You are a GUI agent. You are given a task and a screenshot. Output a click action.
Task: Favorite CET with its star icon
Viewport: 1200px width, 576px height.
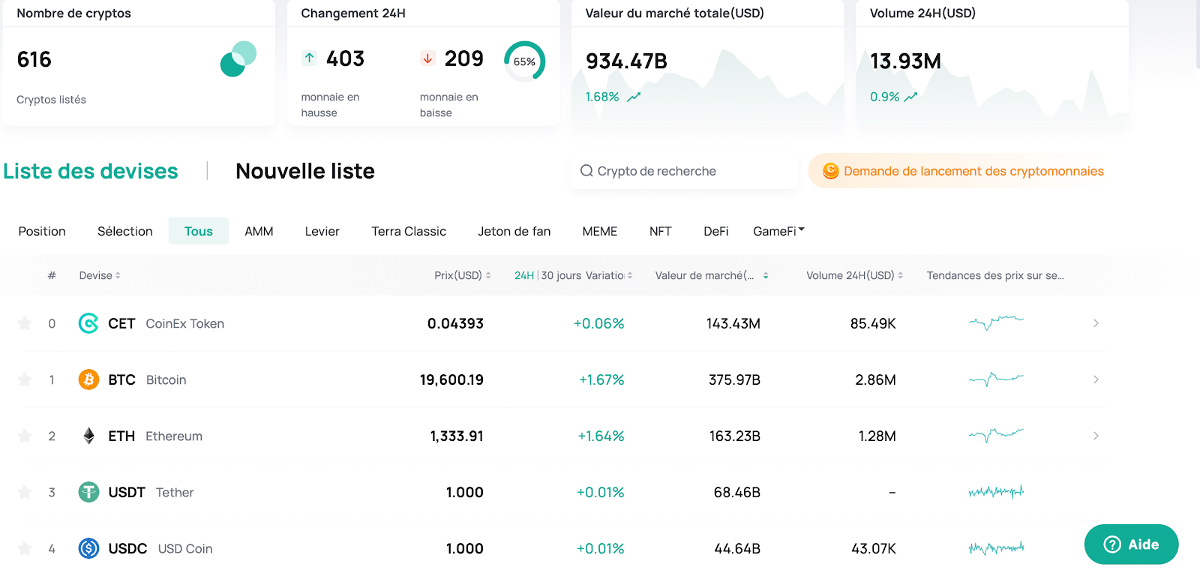click(24, 323)
